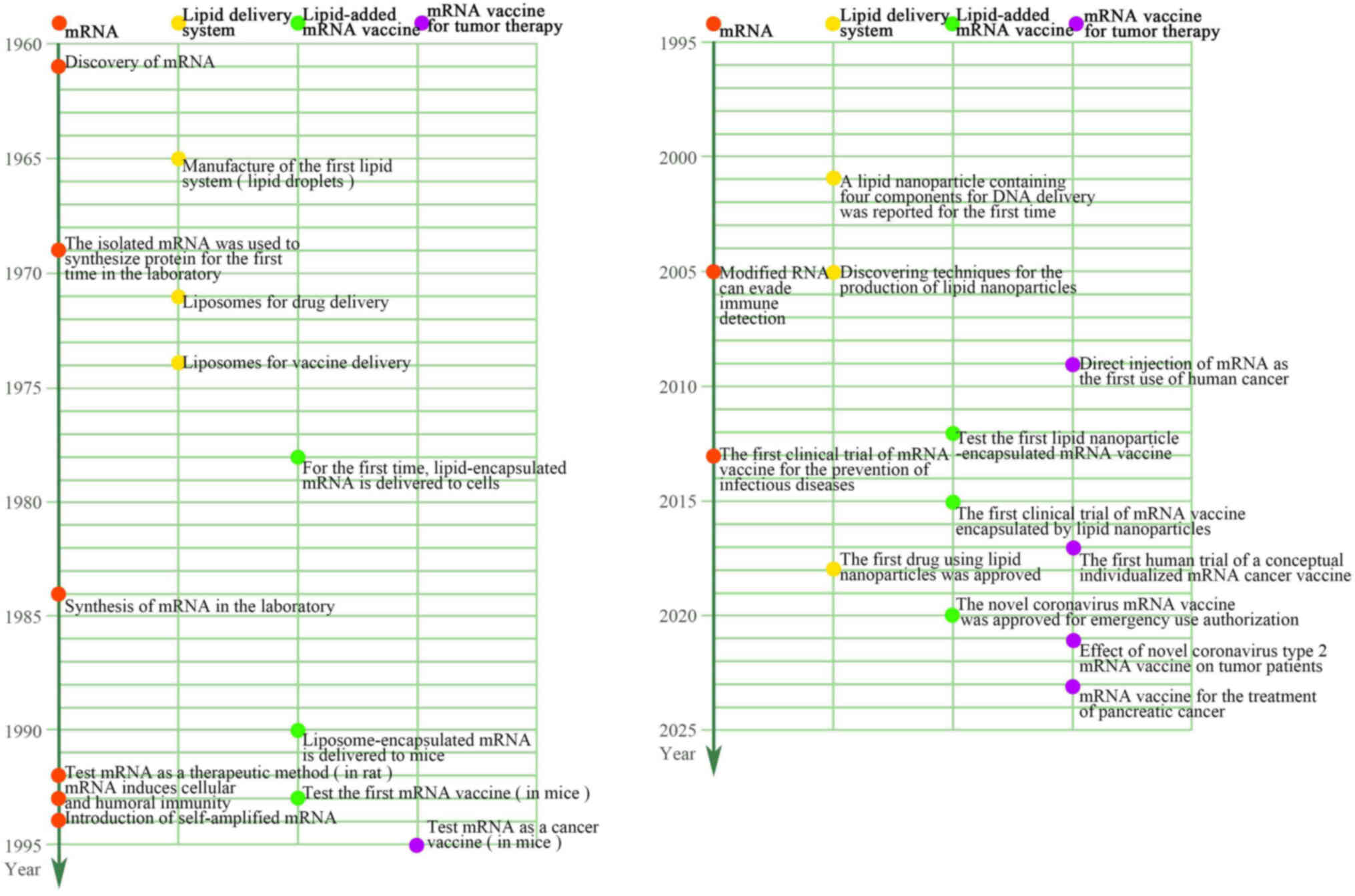Click the purple dot for Test mRNA as a cancer vaccine

pyautogui.click(x=416, y=845)
